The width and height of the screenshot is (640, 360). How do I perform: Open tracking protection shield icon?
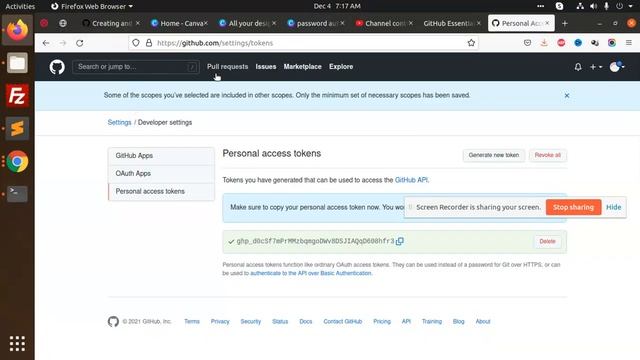[136, 43]
